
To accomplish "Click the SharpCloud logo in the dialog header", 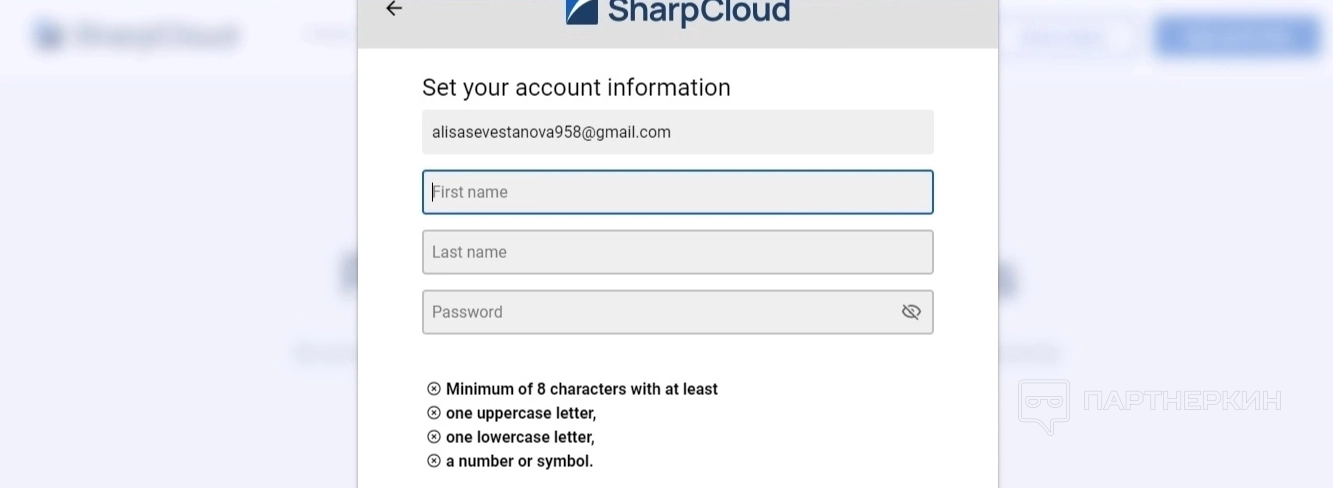I will tap(678, 12).
